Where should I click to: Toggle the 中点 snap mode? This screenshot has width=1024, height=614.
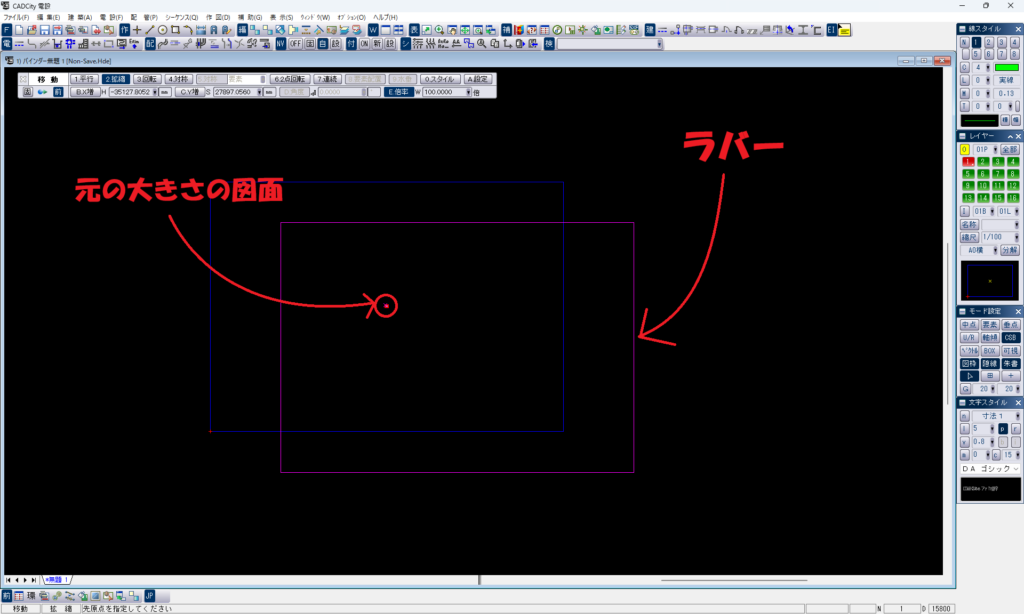pyautogui.click(x=968, y=325)
